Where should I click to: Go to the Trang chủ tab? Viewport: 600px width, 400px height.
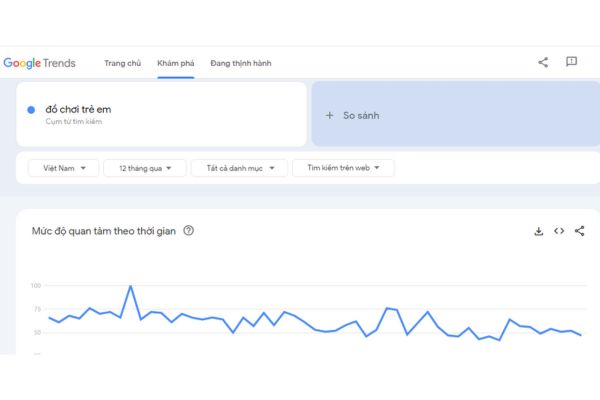point(121,63)
